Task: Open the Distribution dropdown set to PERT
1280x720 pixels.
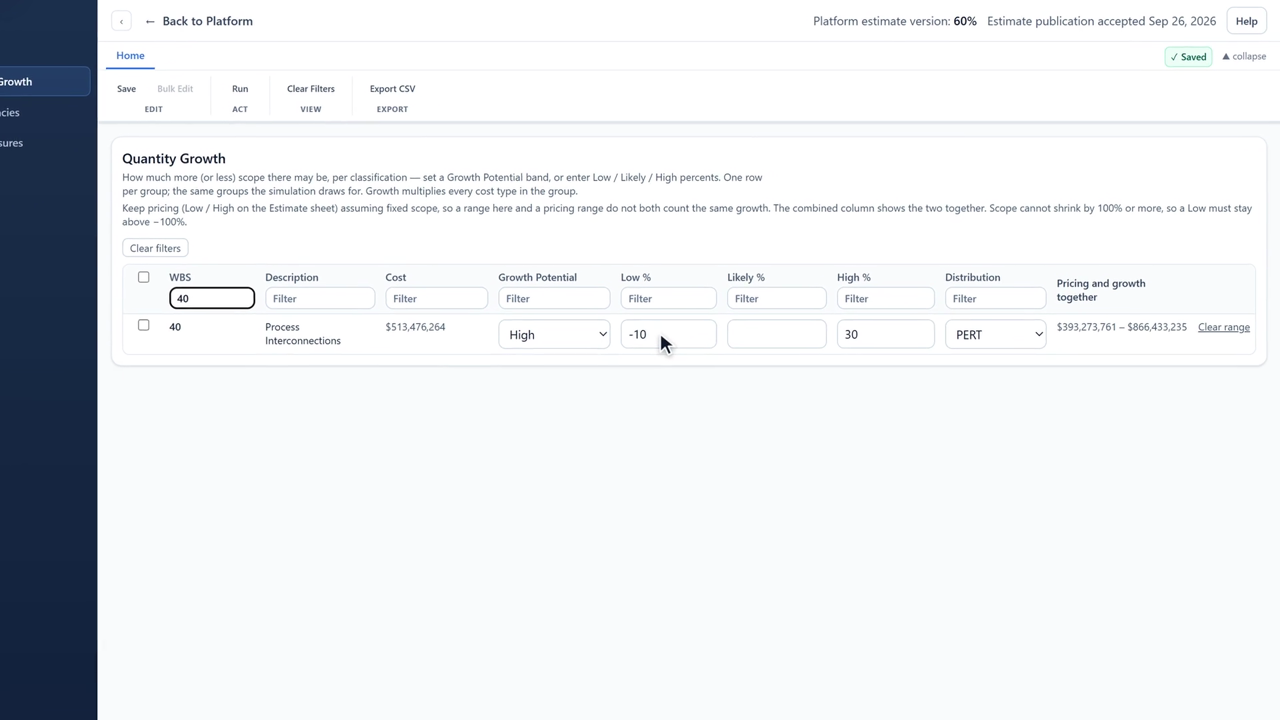Action: pyautogui.click(x=995, y=334)
